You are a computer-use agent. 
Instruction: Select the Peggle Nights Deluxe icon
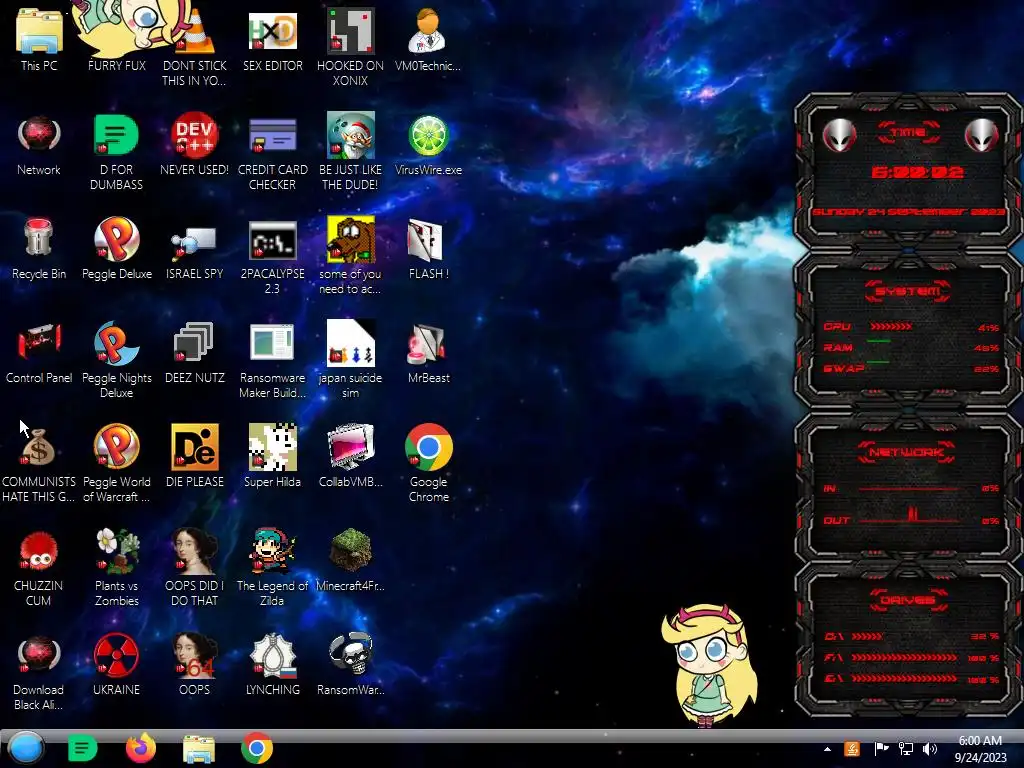tap(116, 360)
